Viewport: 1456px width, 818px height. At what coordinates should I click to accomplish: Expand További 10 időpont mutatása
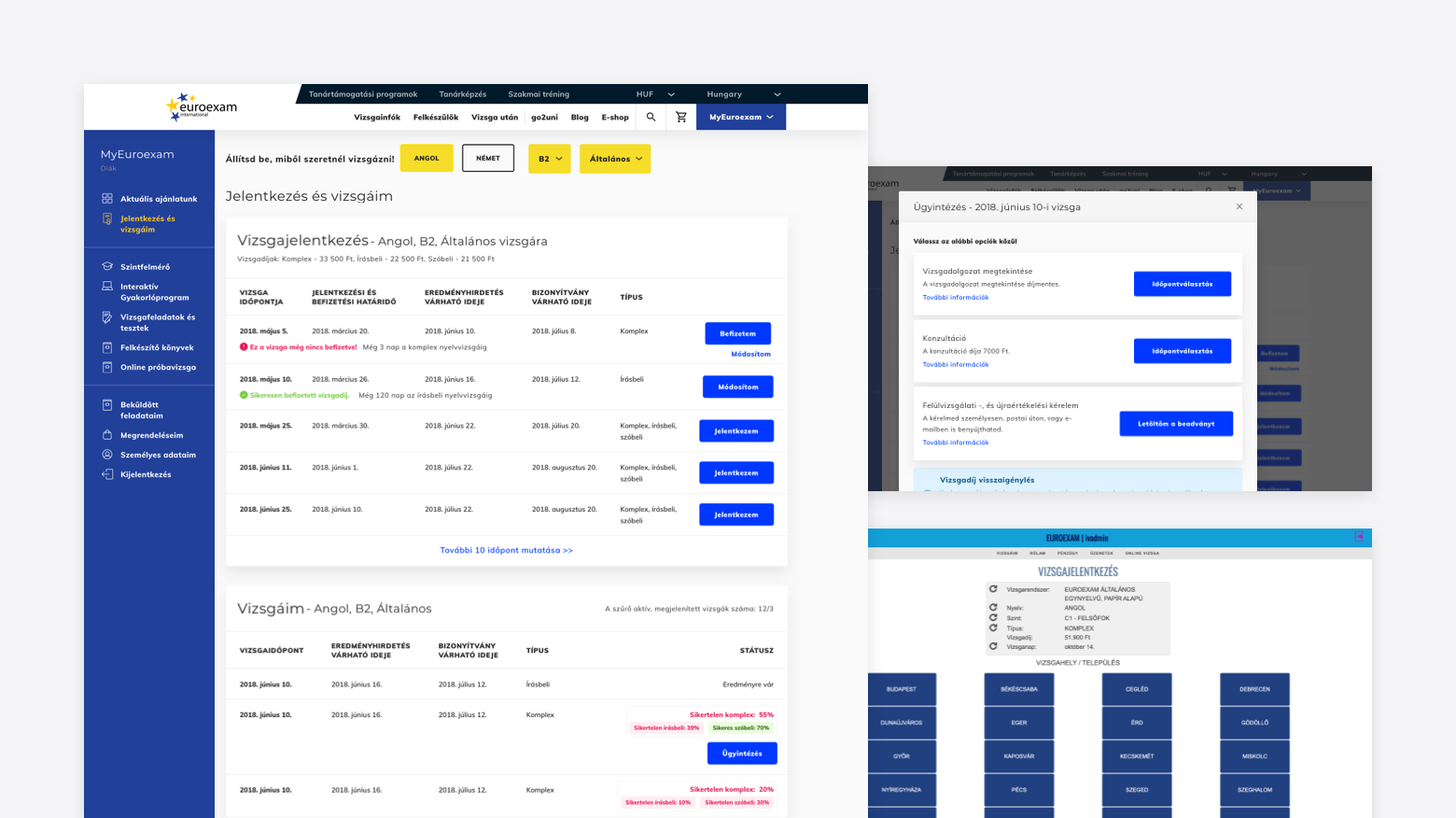pyautogui.click(x=507, y=550)
